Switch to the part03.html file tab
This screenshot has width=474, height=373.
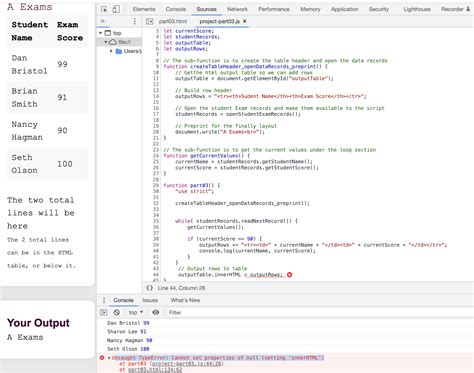[x=173, y=21]
